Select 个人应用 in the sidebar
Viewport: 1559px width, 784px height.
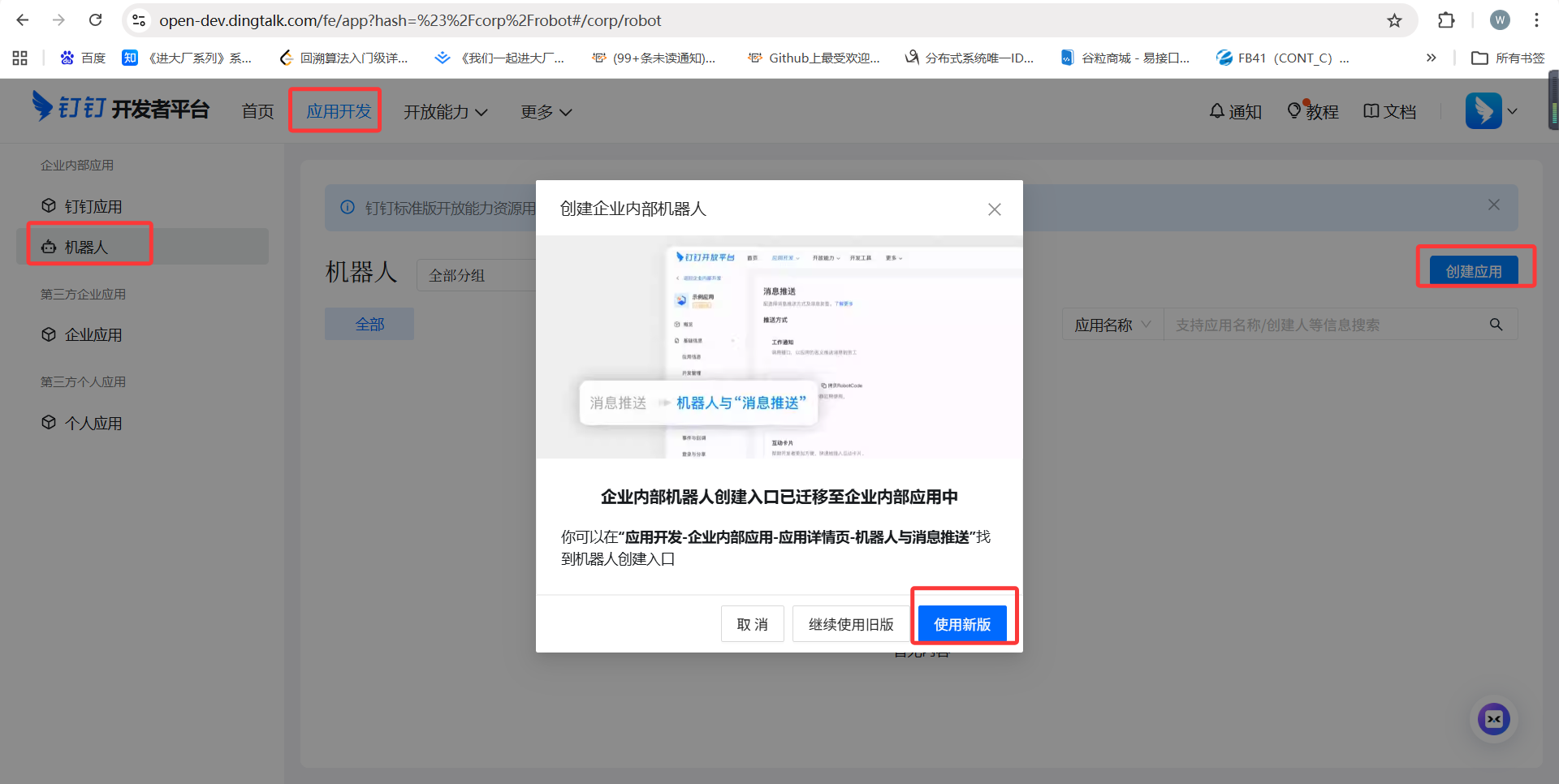(142, 423)
